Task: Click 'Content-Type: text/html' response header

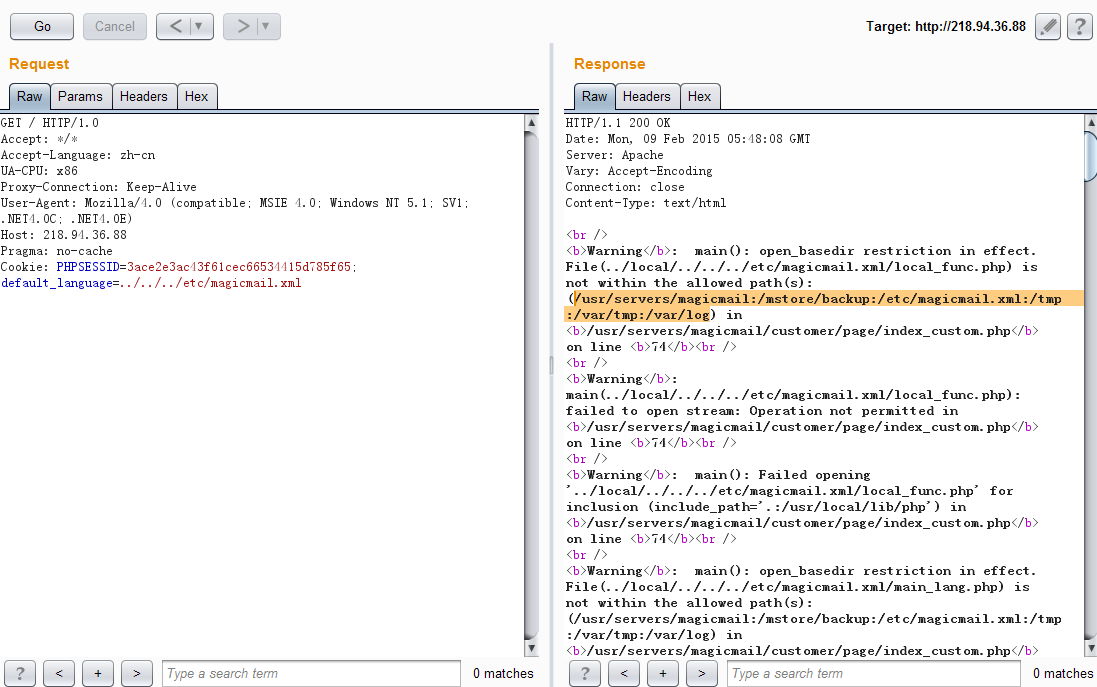Action: click(646, 203)
